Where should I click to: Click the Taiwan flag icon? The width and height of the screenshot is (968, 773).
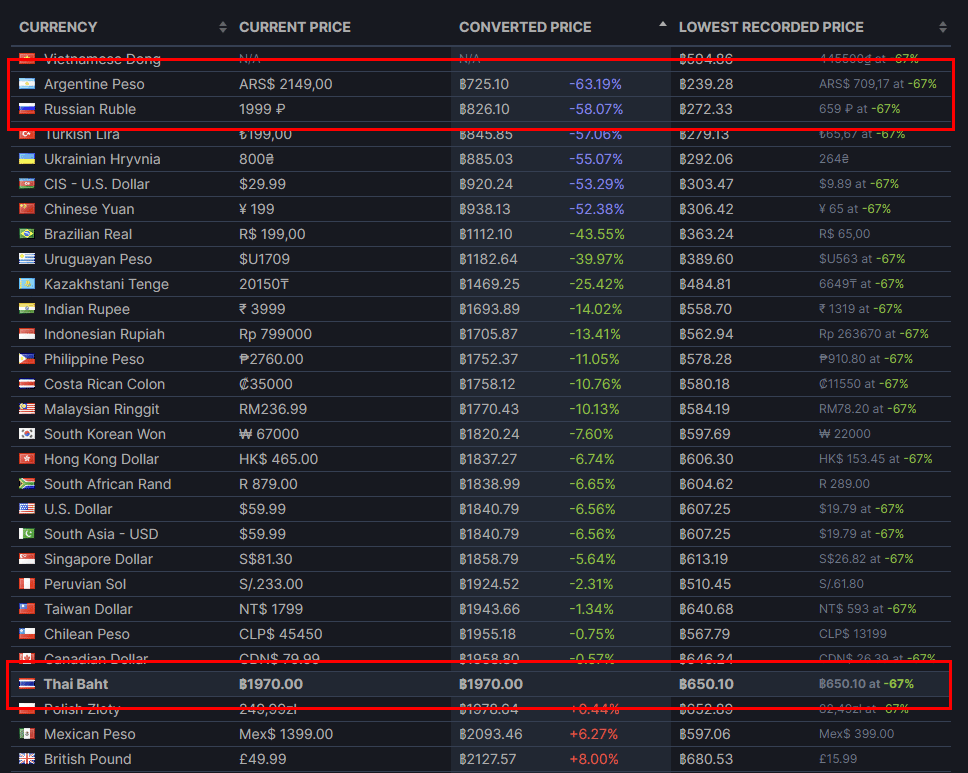[27, 609]
